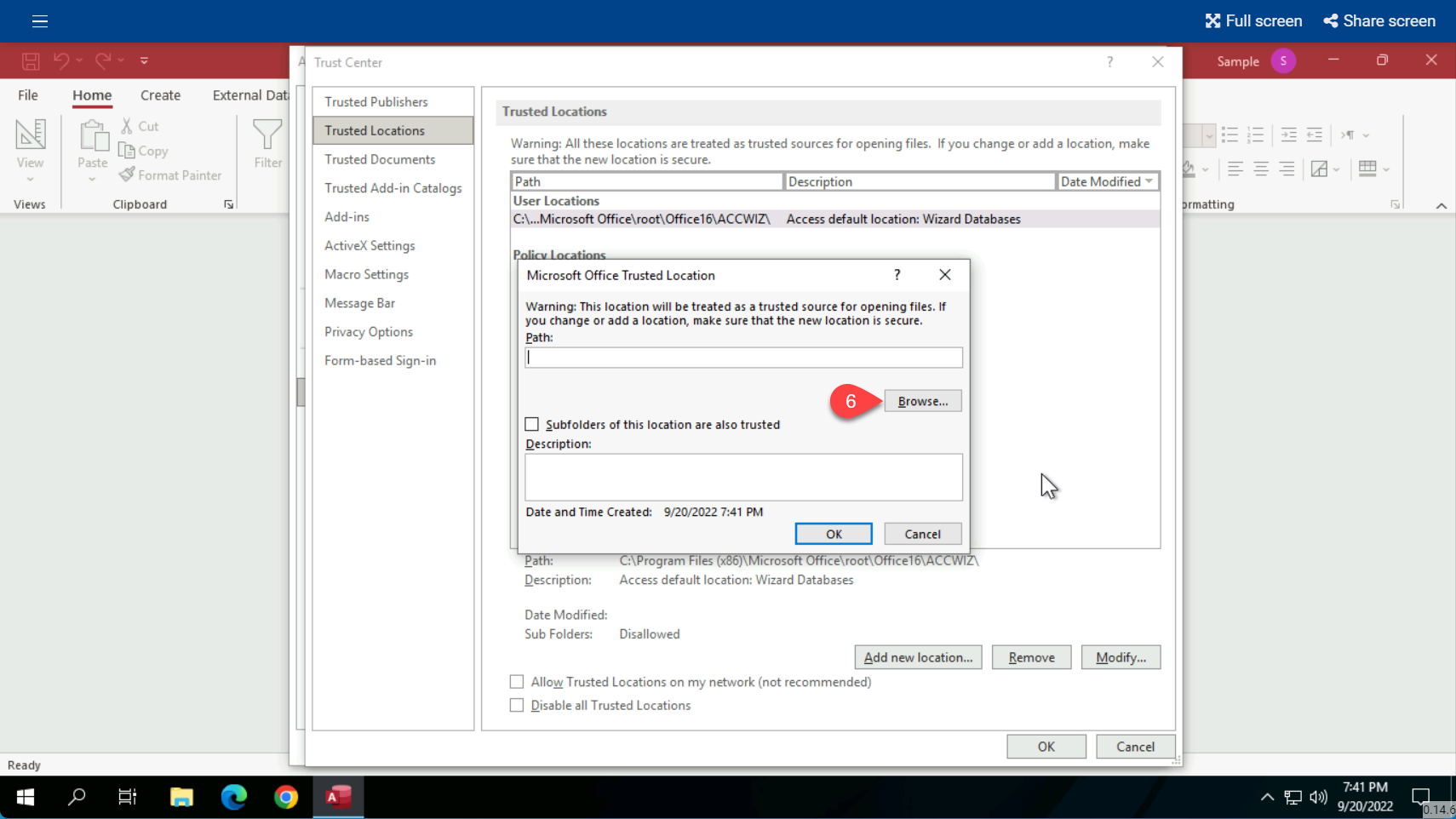This screenshot has height=819, width=1456.
Task: Click in the Path input field
Action: (x=743, y=358)
